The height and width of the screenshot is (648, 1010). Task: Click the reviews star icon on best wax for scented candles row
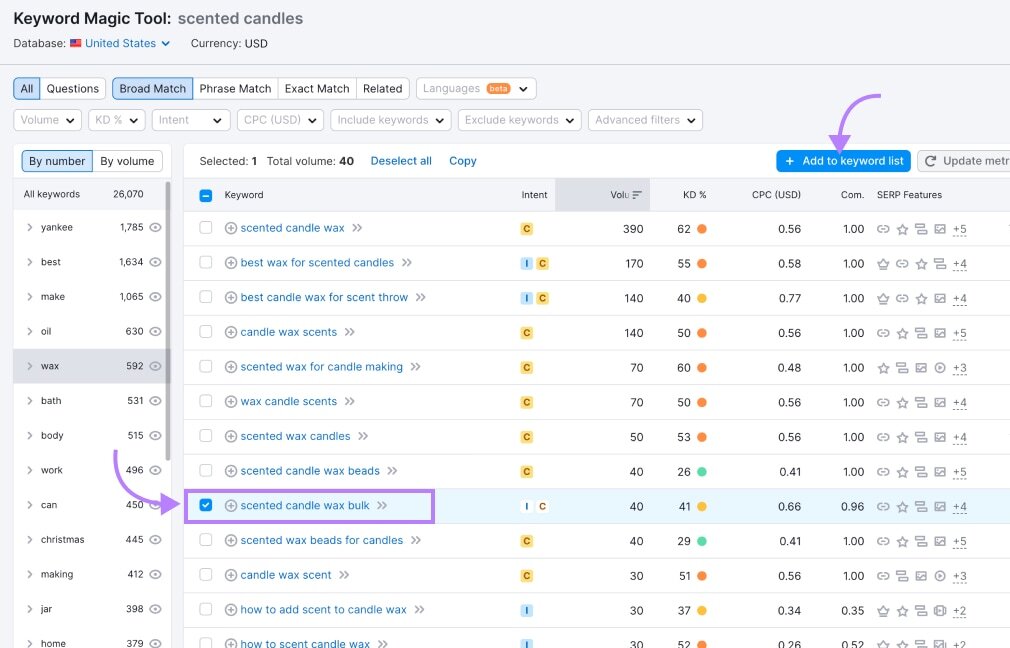coord(920,263)
